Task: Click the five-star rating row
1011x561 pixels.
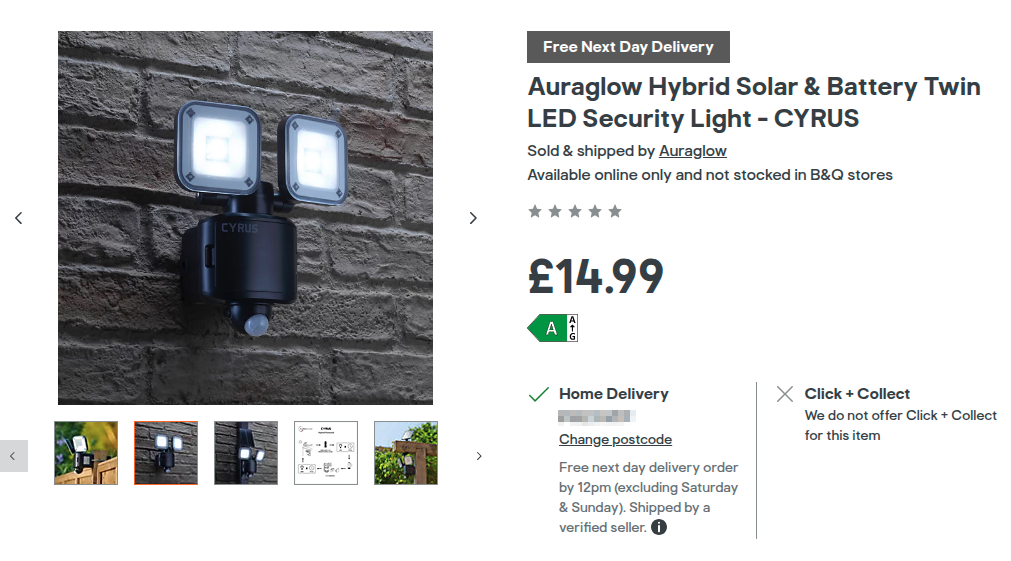Action: point(575,211)
